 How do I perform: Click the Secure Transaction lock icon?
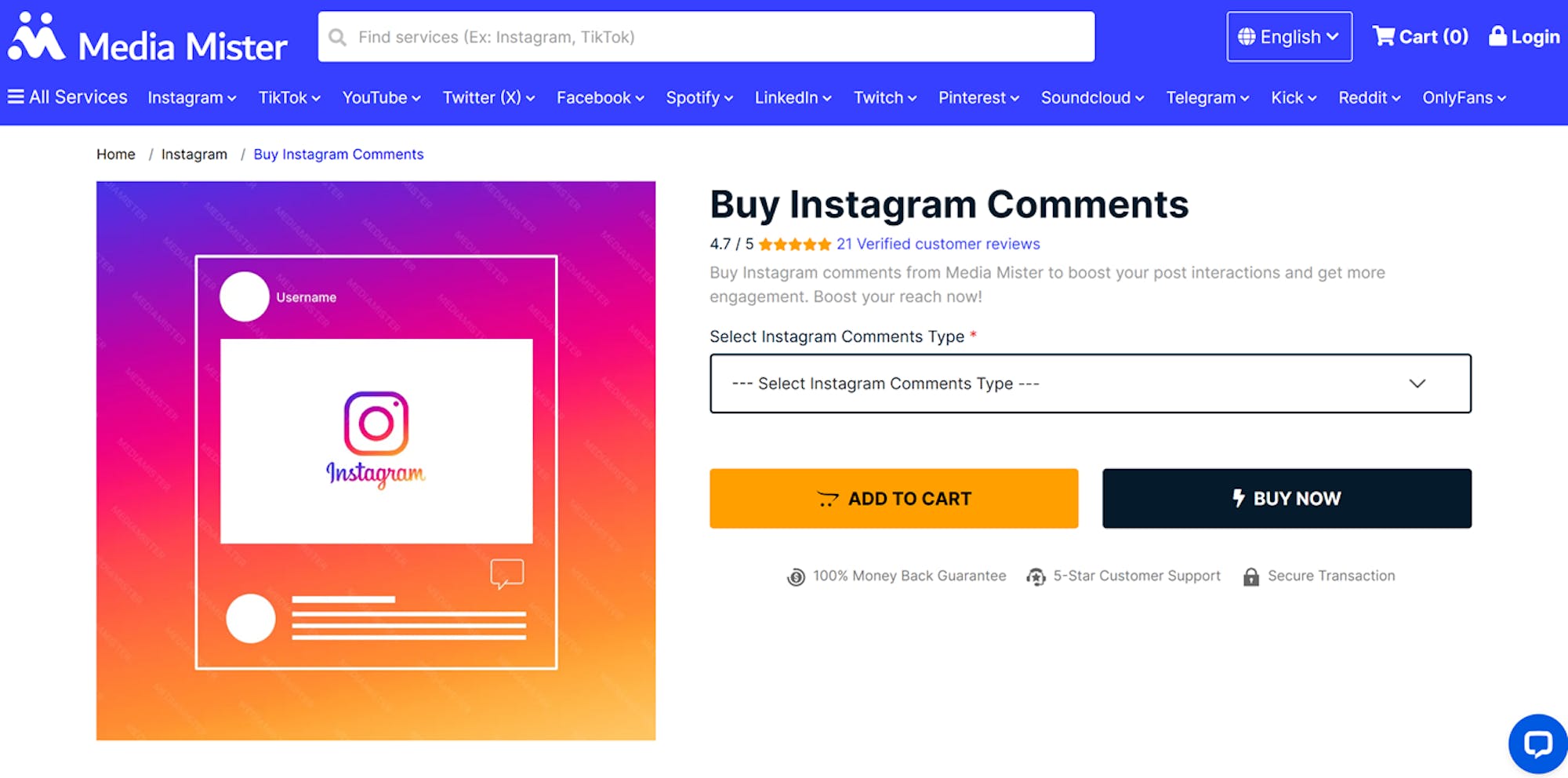(1250, 576)
